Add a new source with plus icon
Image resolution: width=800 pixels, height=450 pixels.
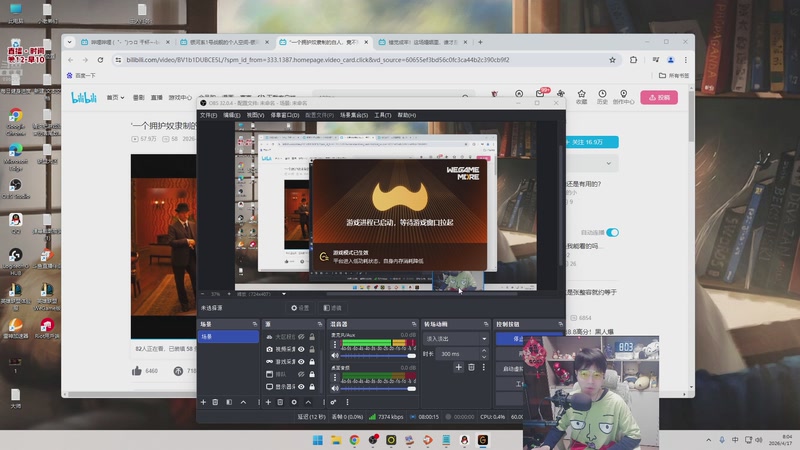[x=268, y=402]
